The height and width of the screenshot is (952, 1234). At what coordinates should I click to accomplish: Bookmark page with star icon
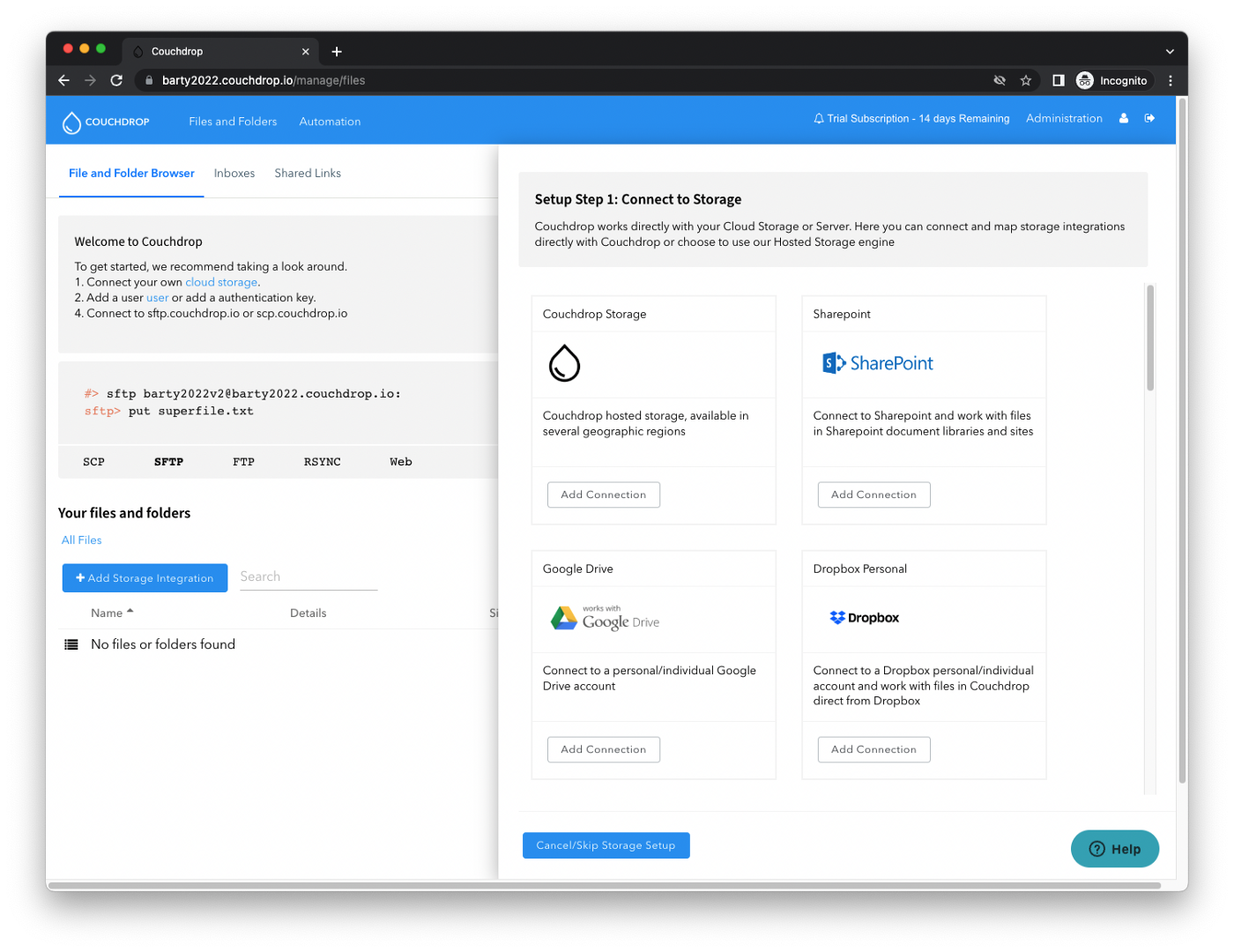(1026, 80)
